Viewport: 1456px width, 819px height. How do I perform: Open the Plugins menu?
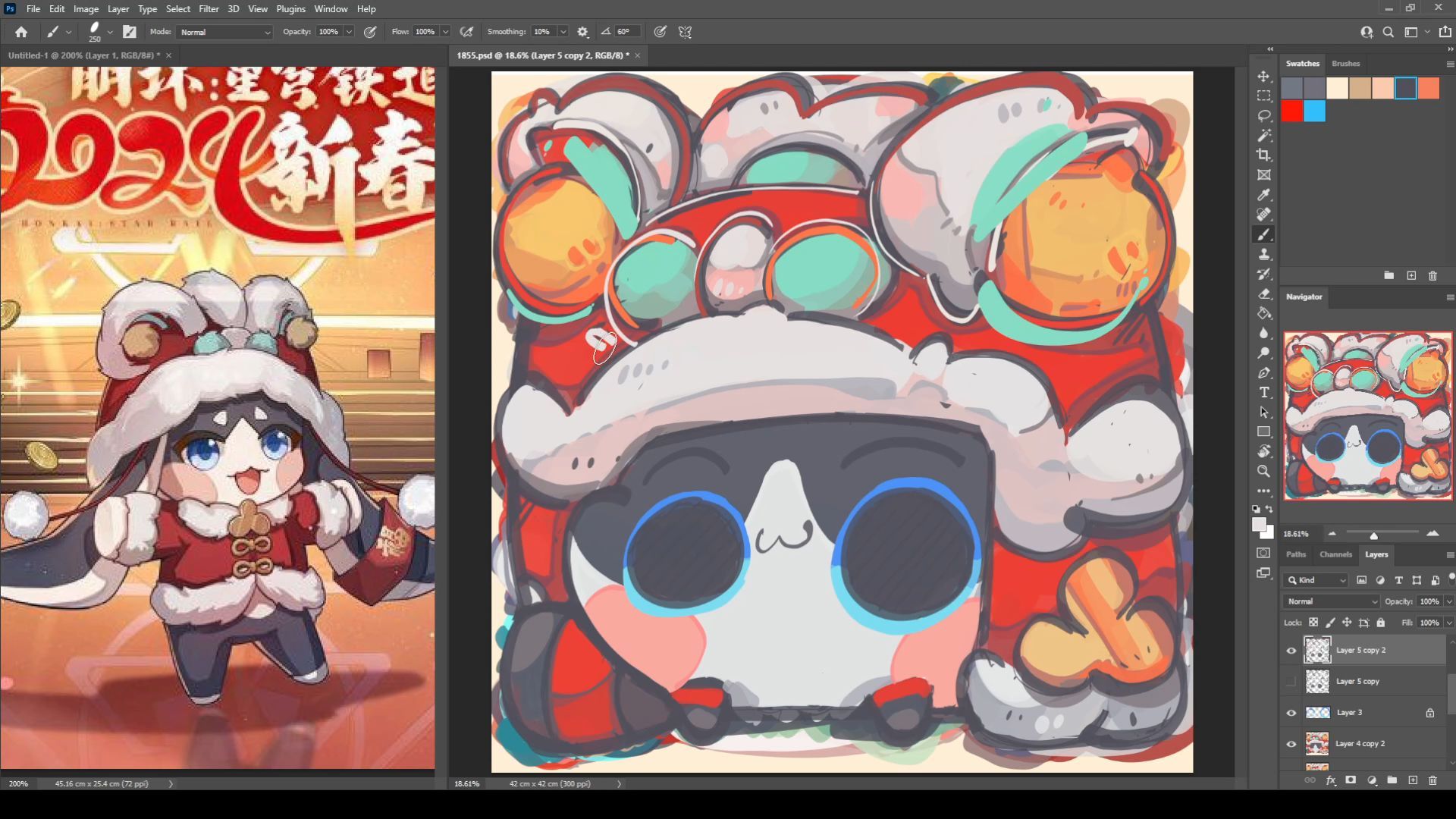[290, 9]
